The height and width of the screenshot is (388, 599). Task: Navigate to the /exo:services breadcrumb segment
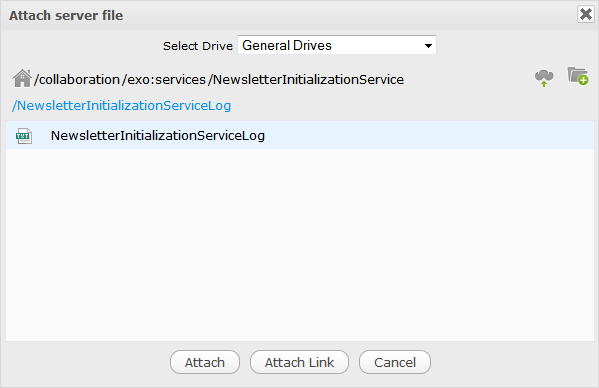click(x=164, y=79)
